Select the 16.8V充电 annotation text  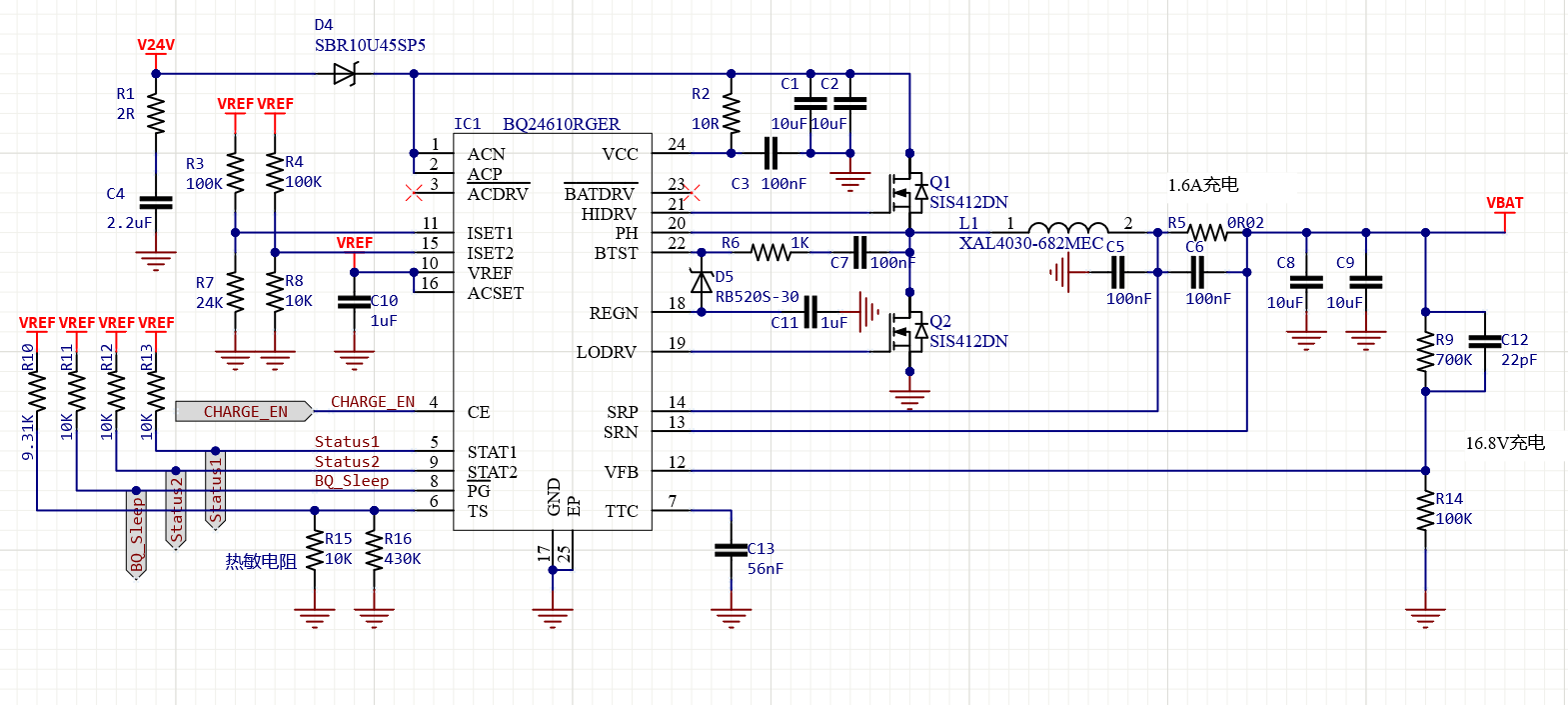click(x=1505, y=443)
